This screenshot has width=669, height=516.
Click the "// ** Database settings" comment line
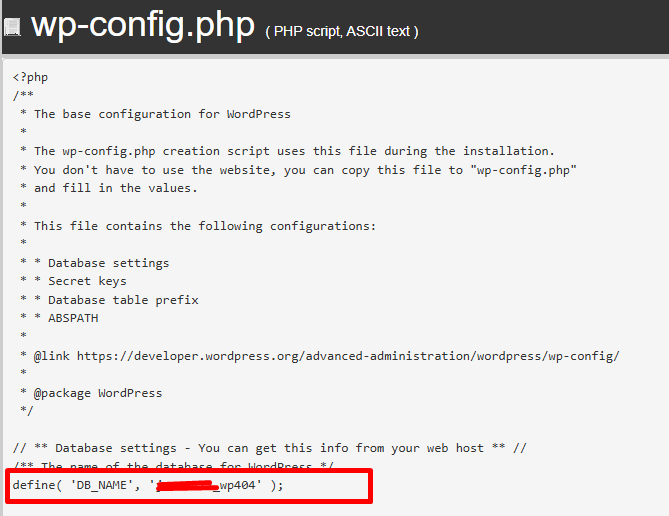pos(270,448)
